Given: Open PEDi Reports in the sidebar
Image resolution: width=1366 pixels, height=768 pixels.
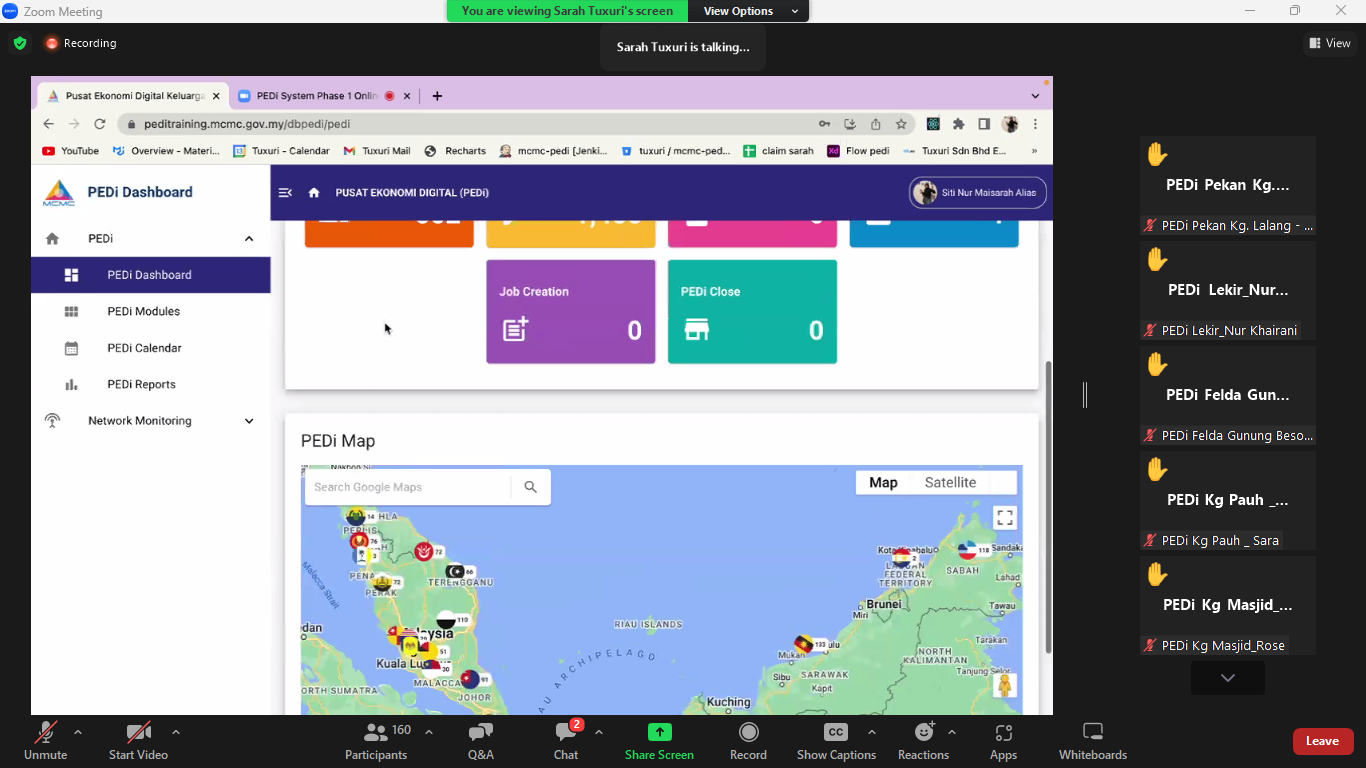Looking at the screenshot, I should tap(151, 384).
